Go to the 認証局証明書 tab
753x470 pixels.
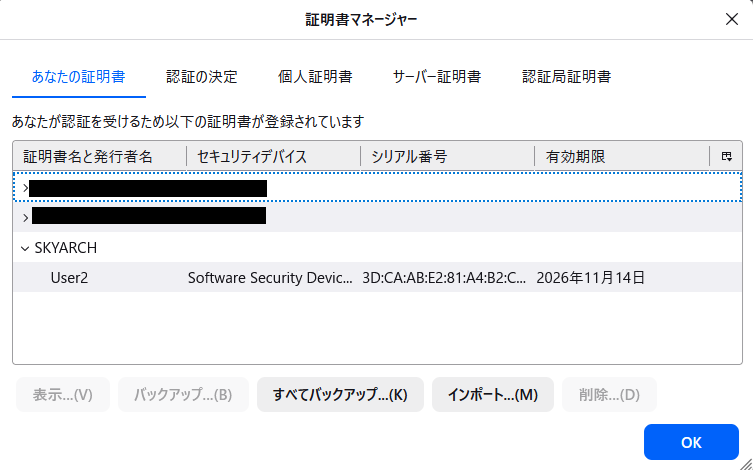pyautogui.click(x=567, y=76)
